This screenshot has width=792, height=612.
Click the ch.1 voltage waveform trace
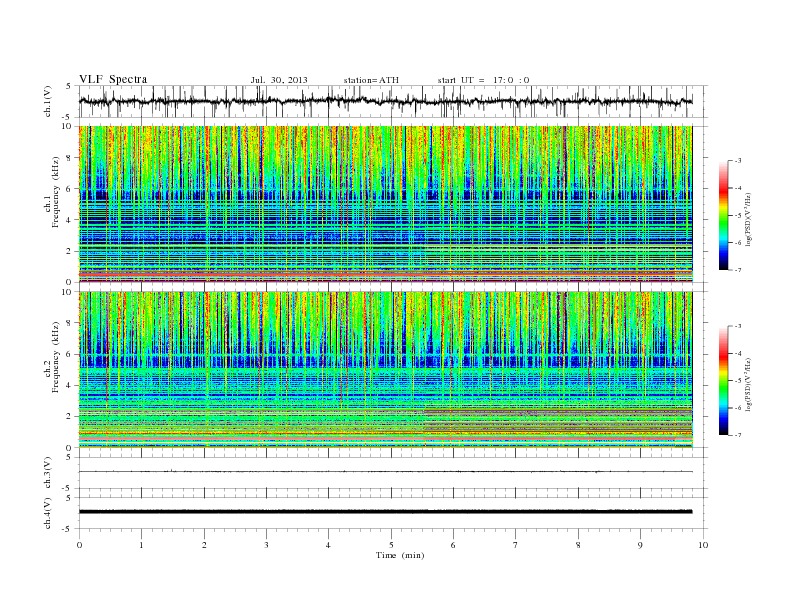pyautogui.click(x=385, y=101)
